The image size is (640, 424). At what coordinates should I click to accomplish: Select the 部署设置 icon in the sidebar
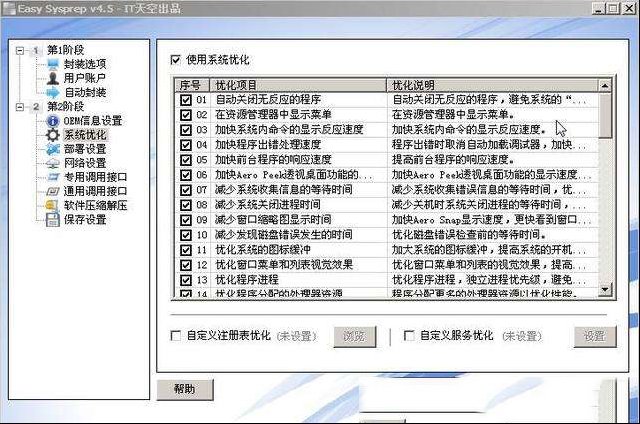tap(53, 149)
